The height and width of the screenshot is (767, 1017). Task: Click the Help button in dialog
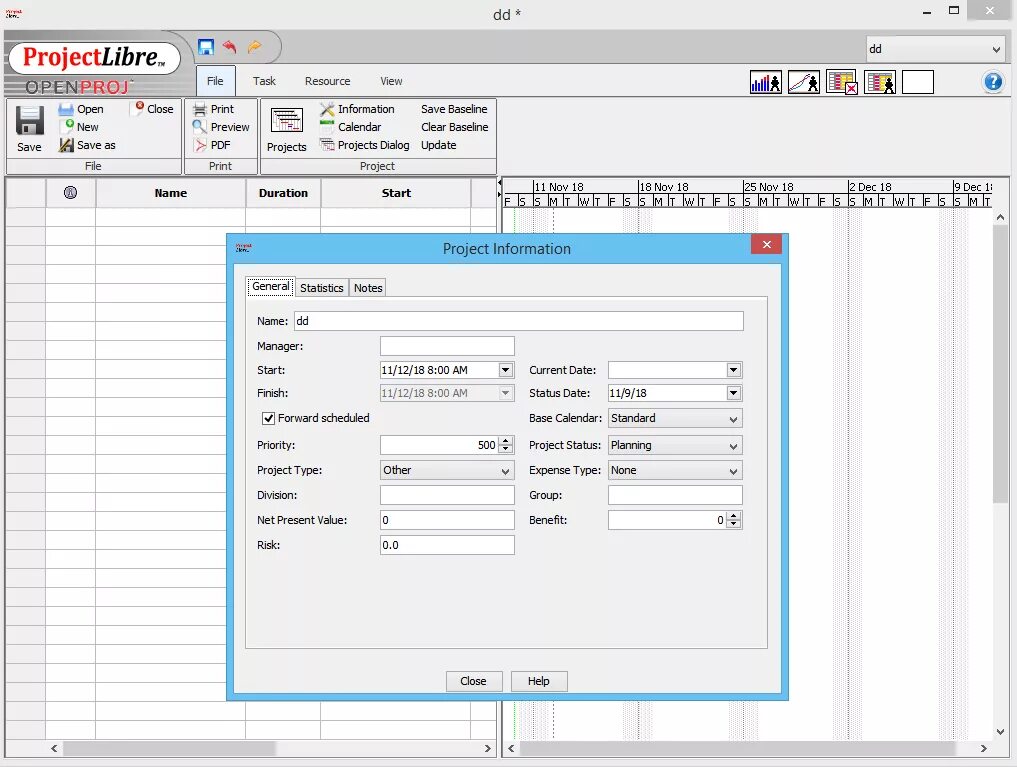pyautogui.click(x=538, y=681)
